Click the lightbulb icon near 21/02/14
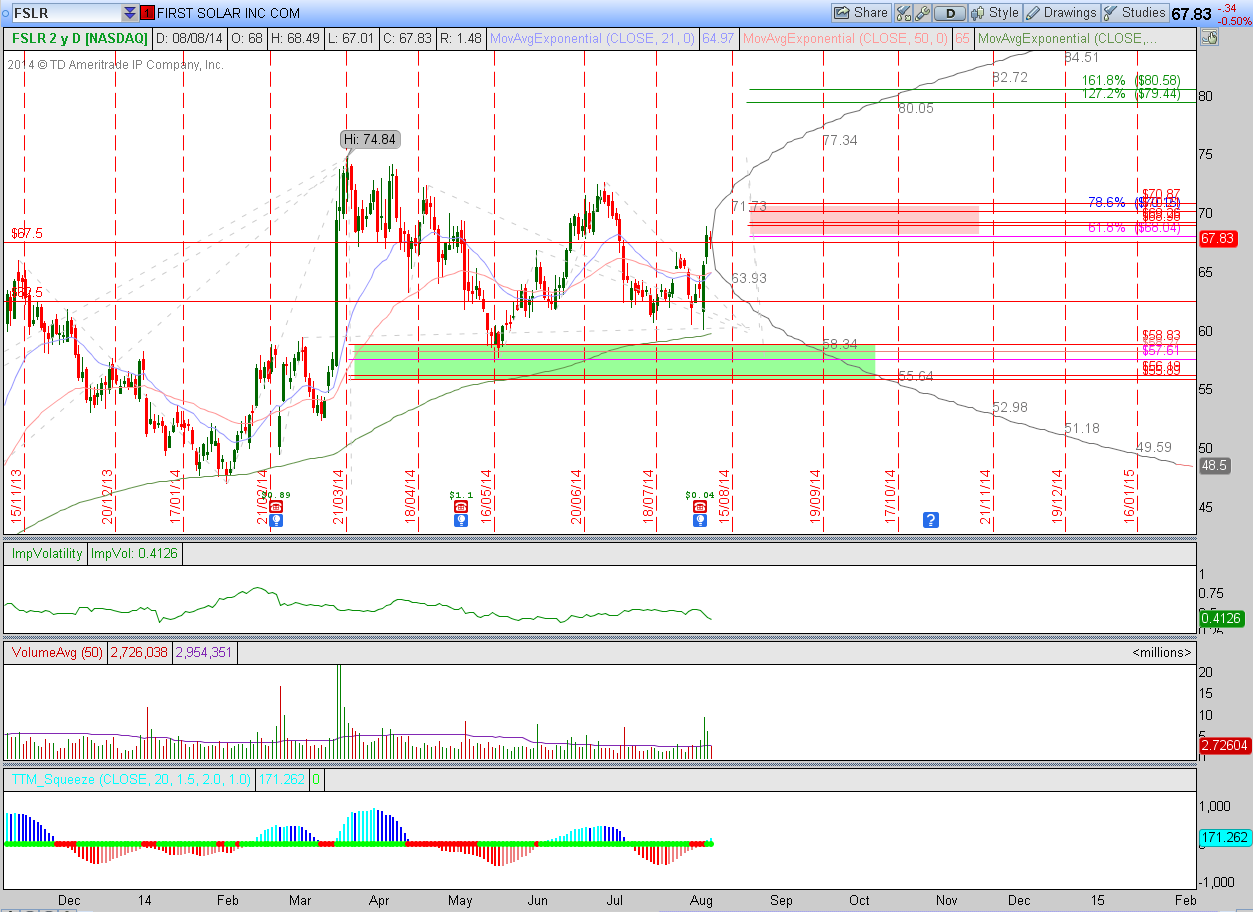 click(276, 520)
